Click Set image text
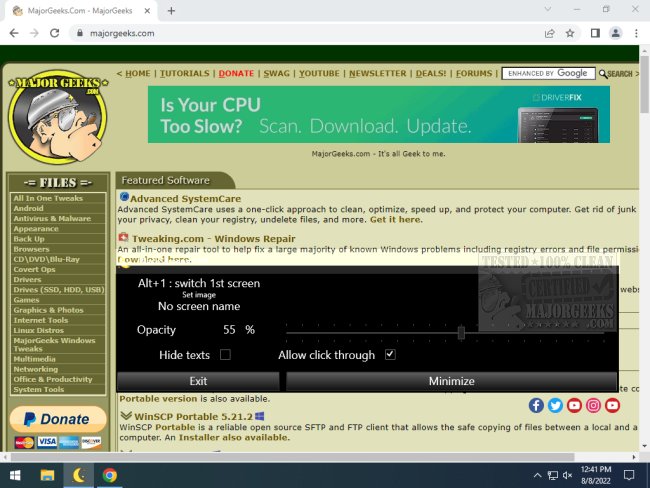 199,295
